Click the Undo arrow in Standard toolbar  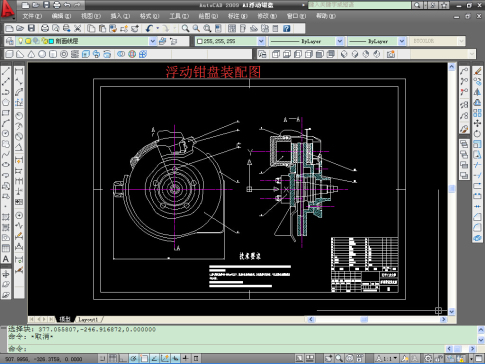point(149,28)
